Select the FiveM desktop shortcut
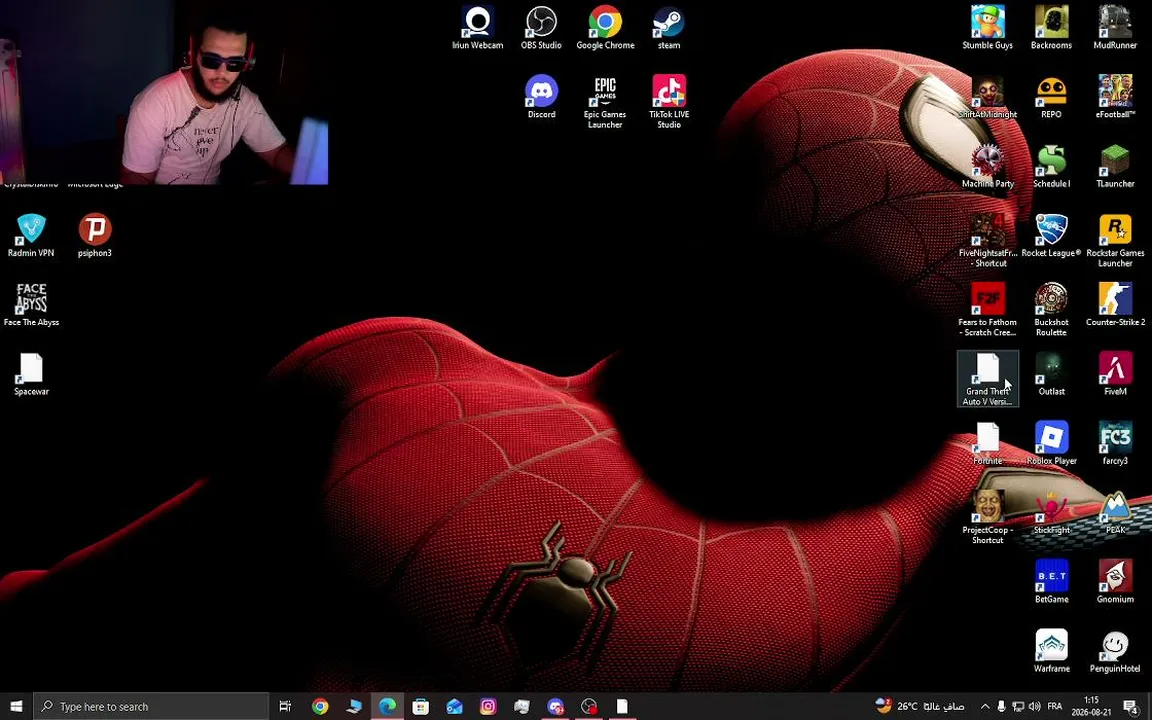 point(1115,373)
